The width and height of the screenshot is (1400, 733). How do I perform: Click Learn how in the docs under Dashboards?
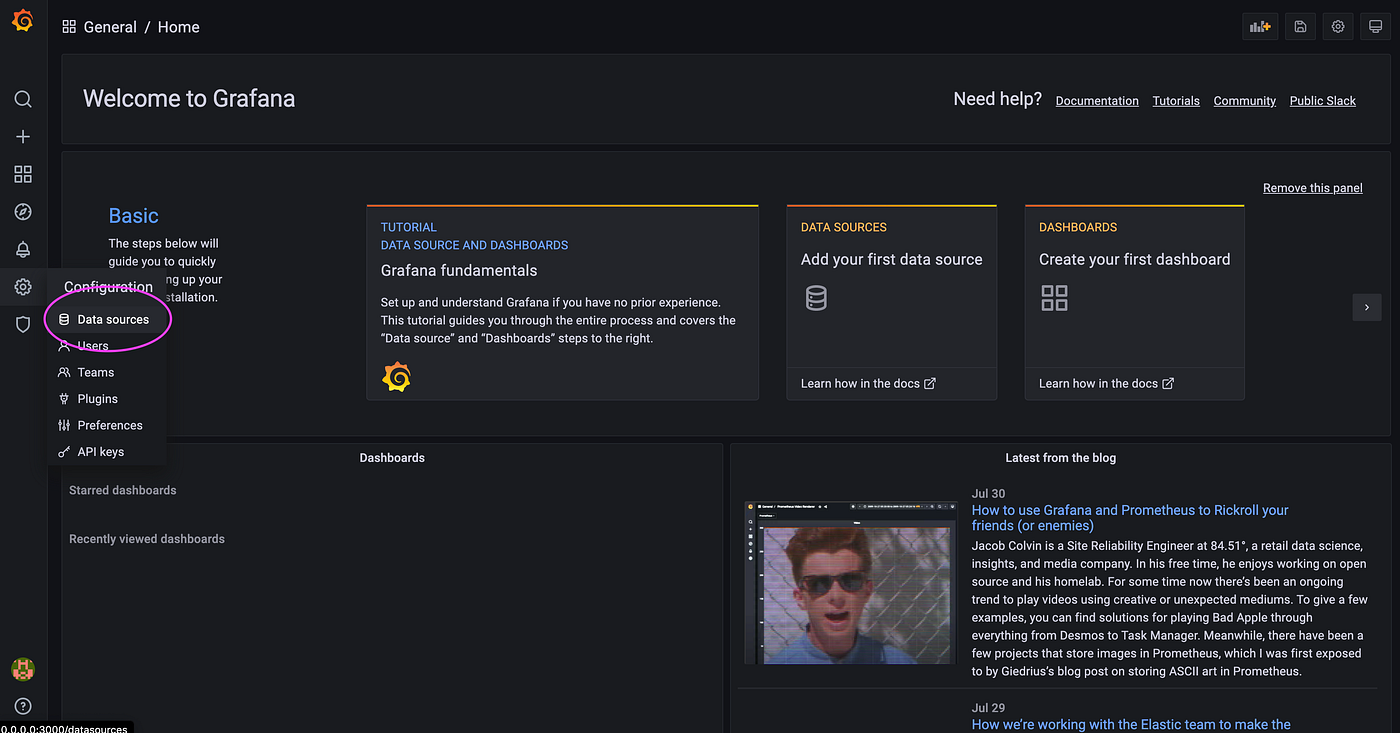pyautogui.click(x=1106, y=383)
